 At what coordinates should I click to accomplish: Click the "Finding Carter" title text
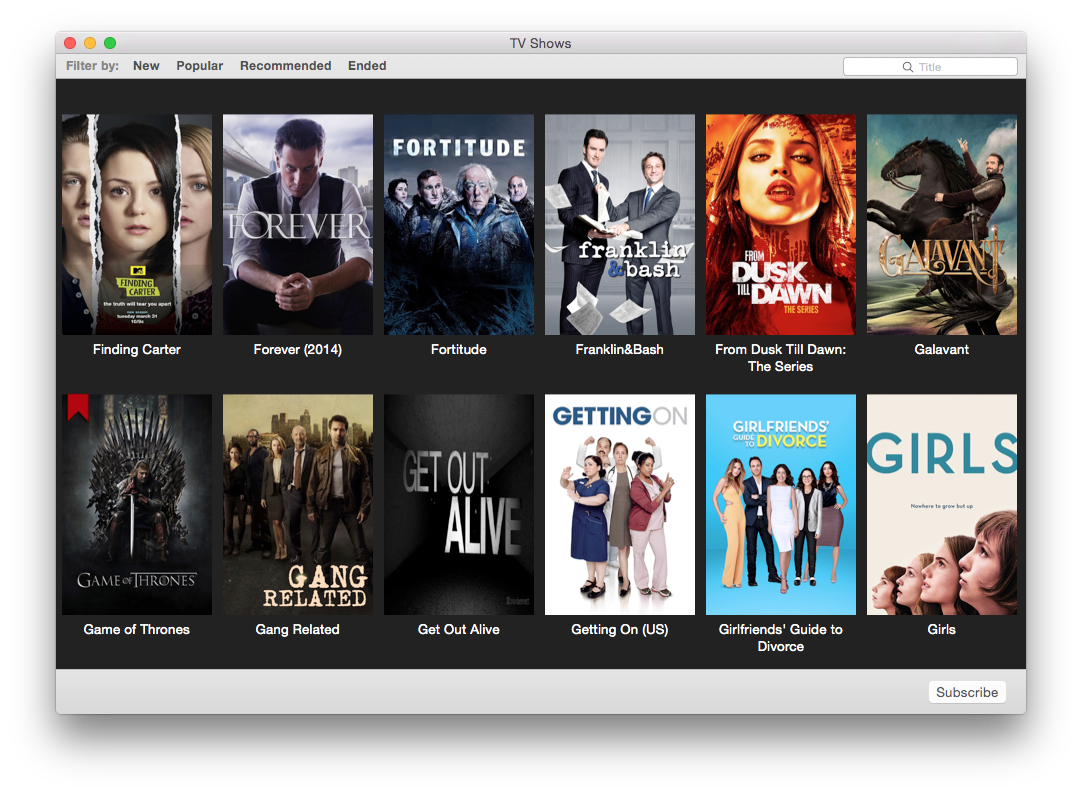(x=137, y=350)
